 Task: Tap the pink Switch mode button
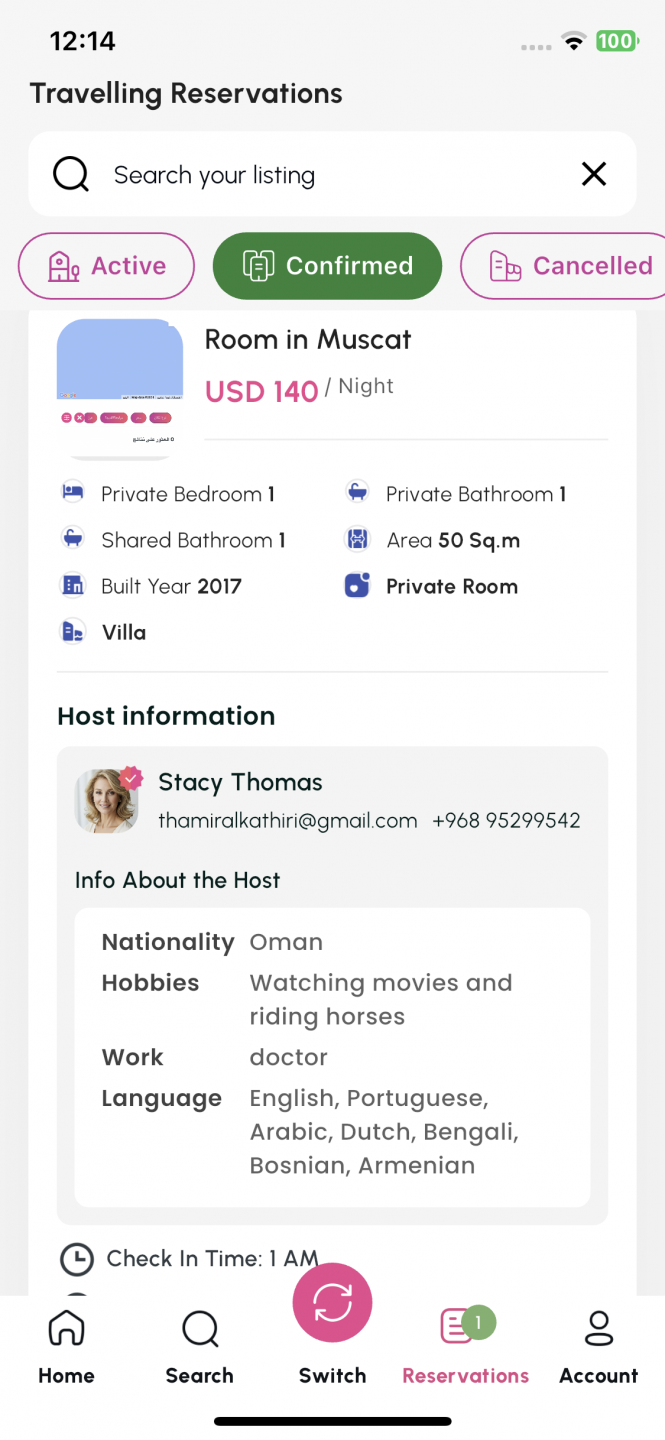(x=333, y=1304)
